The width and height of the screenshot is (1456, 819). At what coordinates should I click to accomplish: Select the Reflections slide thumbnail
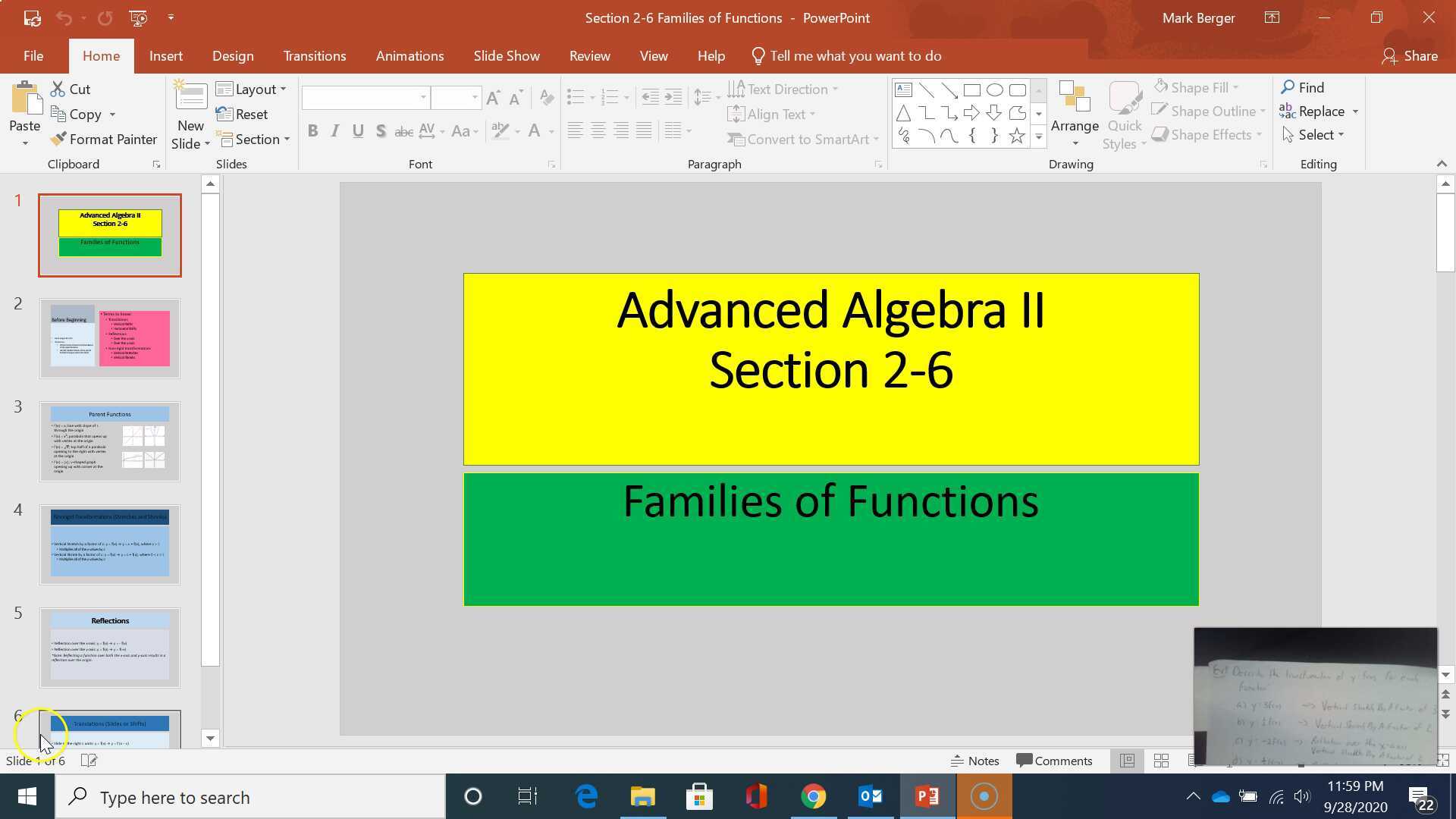point(110,648)
